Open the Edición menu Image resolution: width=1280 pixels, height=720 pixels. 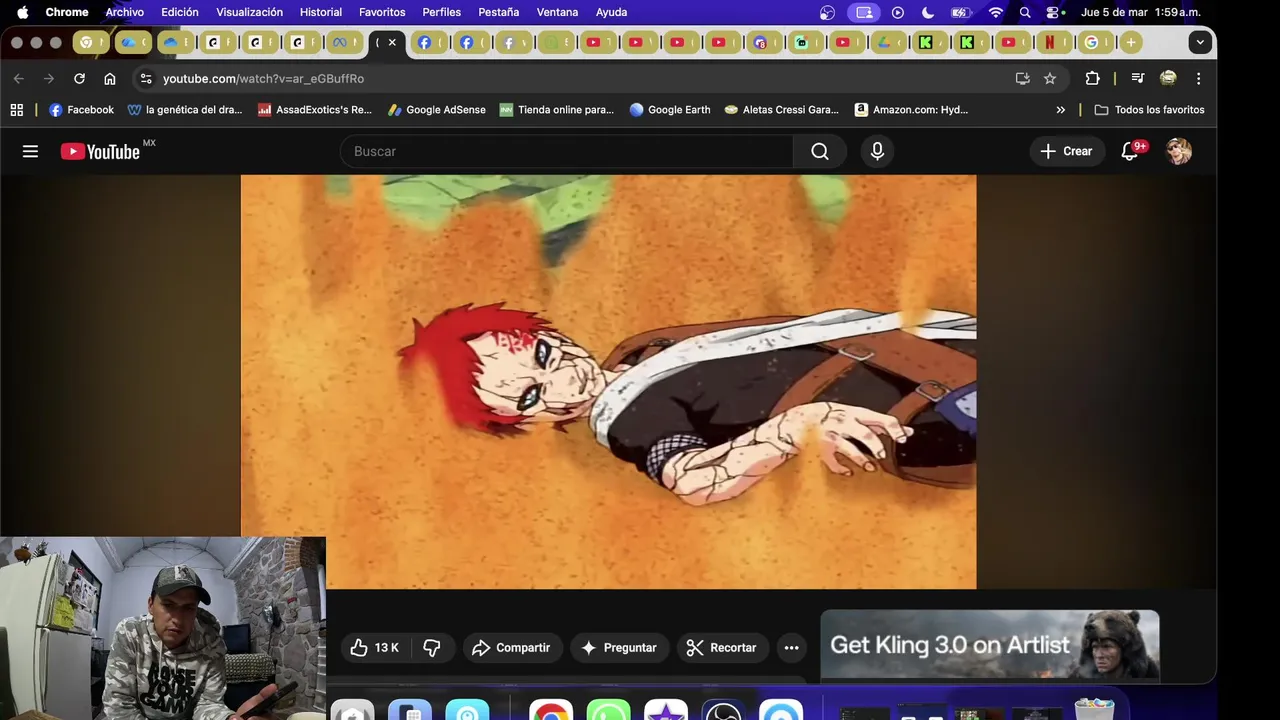(180, 12)
